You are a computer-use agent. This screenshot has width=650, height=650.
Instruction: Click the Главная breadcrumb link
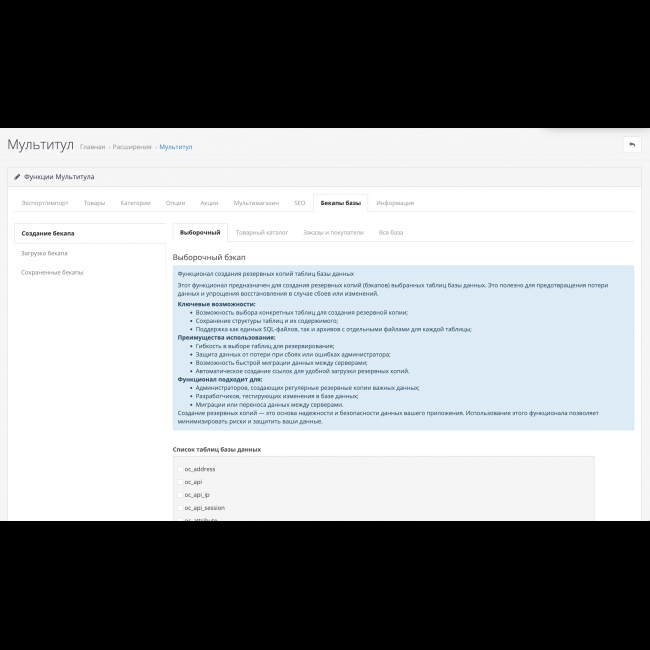92,147
